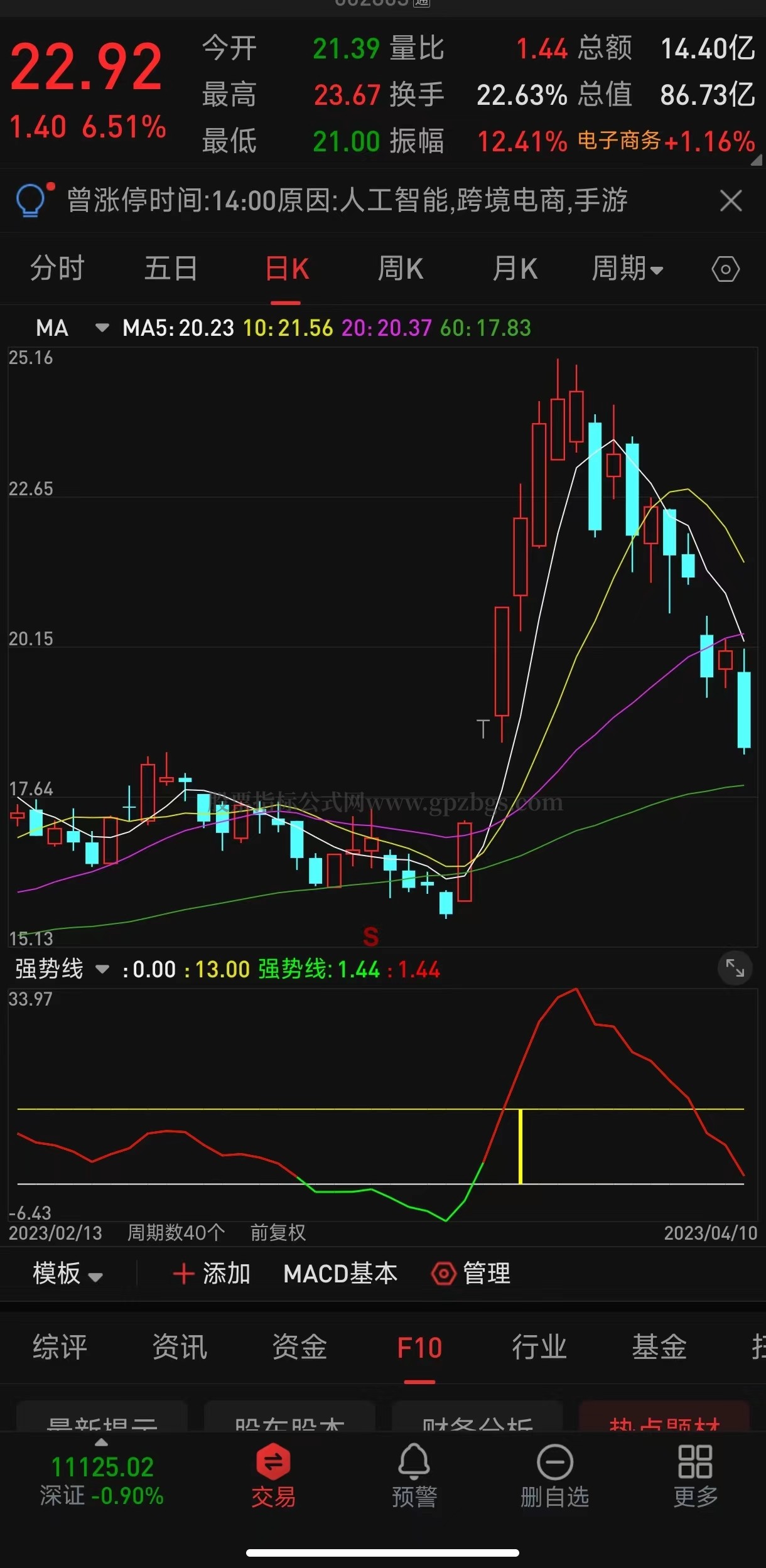Tap the MA5: 20.23 value
Image resolution: width=766 pixels, height=1568 pixels.
click(x=178, y=328)
